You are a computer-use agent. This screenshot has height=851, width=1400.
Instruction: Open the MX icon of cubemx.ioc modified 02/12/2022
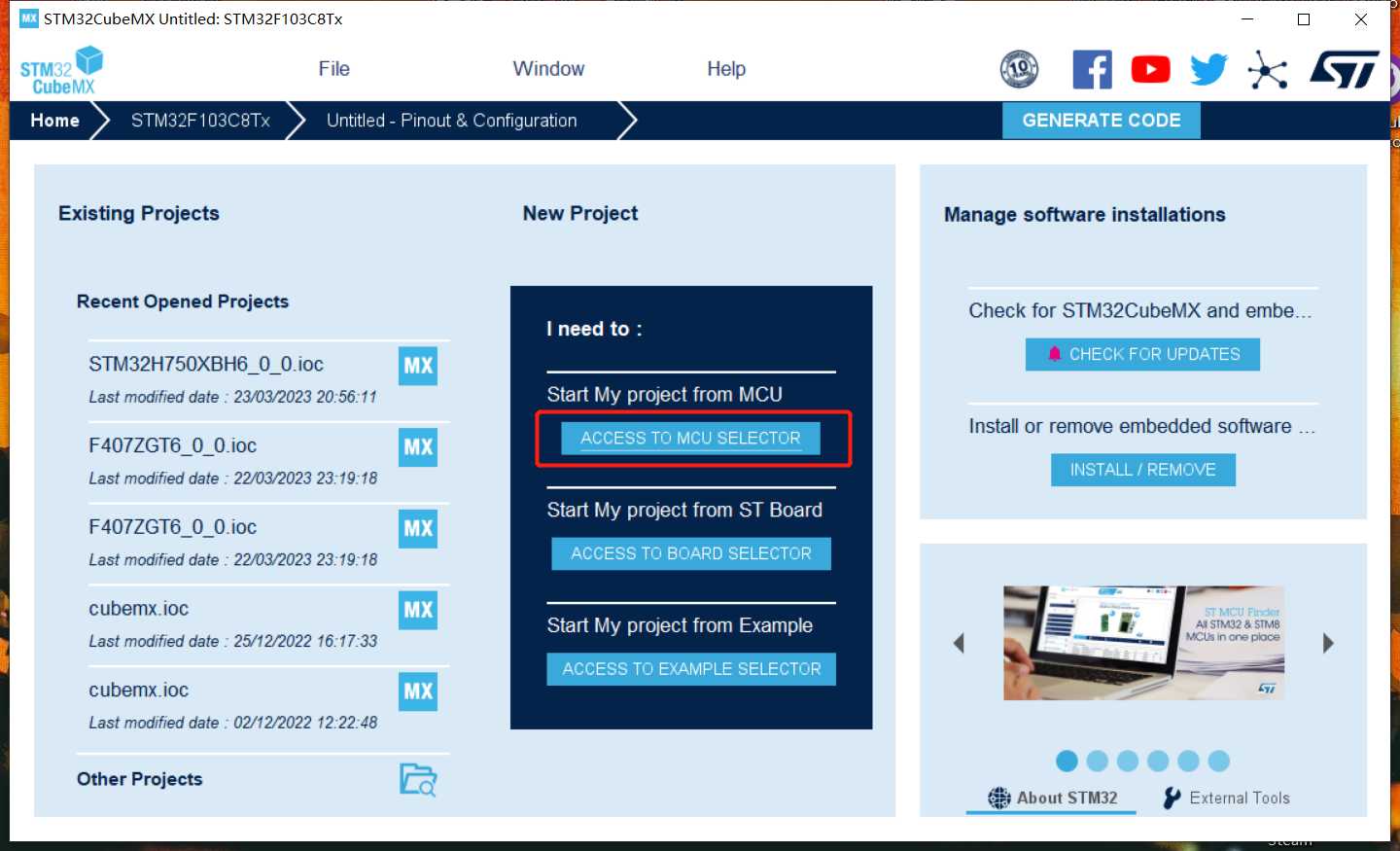click(x=418, y=691)
